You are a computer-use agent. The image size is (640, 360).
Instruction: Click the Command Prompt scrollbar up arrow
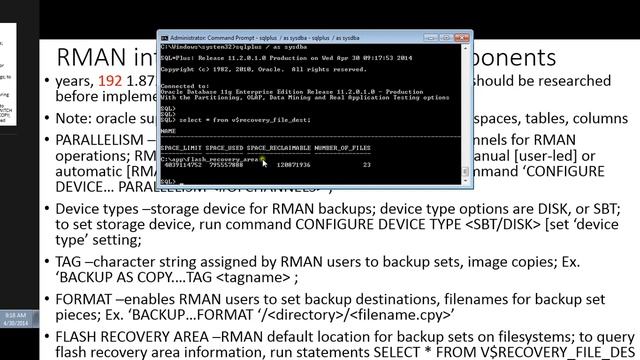coord(465,48)
